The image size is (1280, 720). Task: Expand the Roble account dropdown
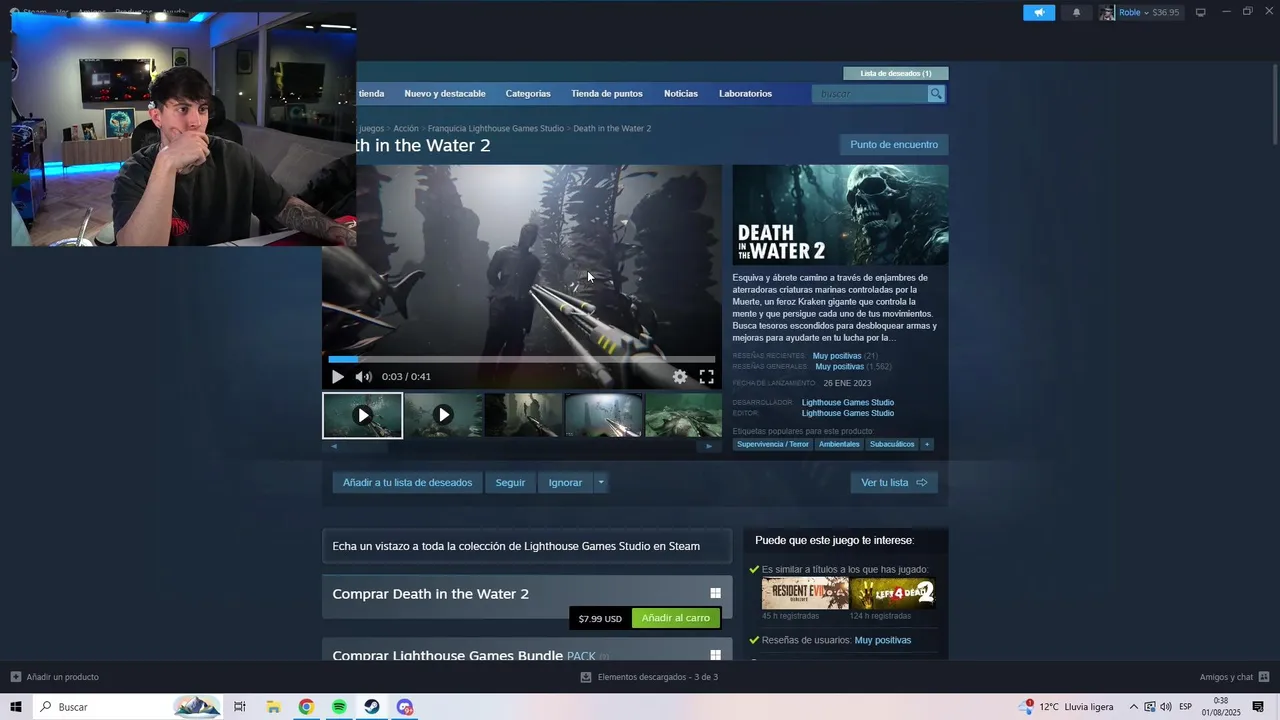[1149, 12]
